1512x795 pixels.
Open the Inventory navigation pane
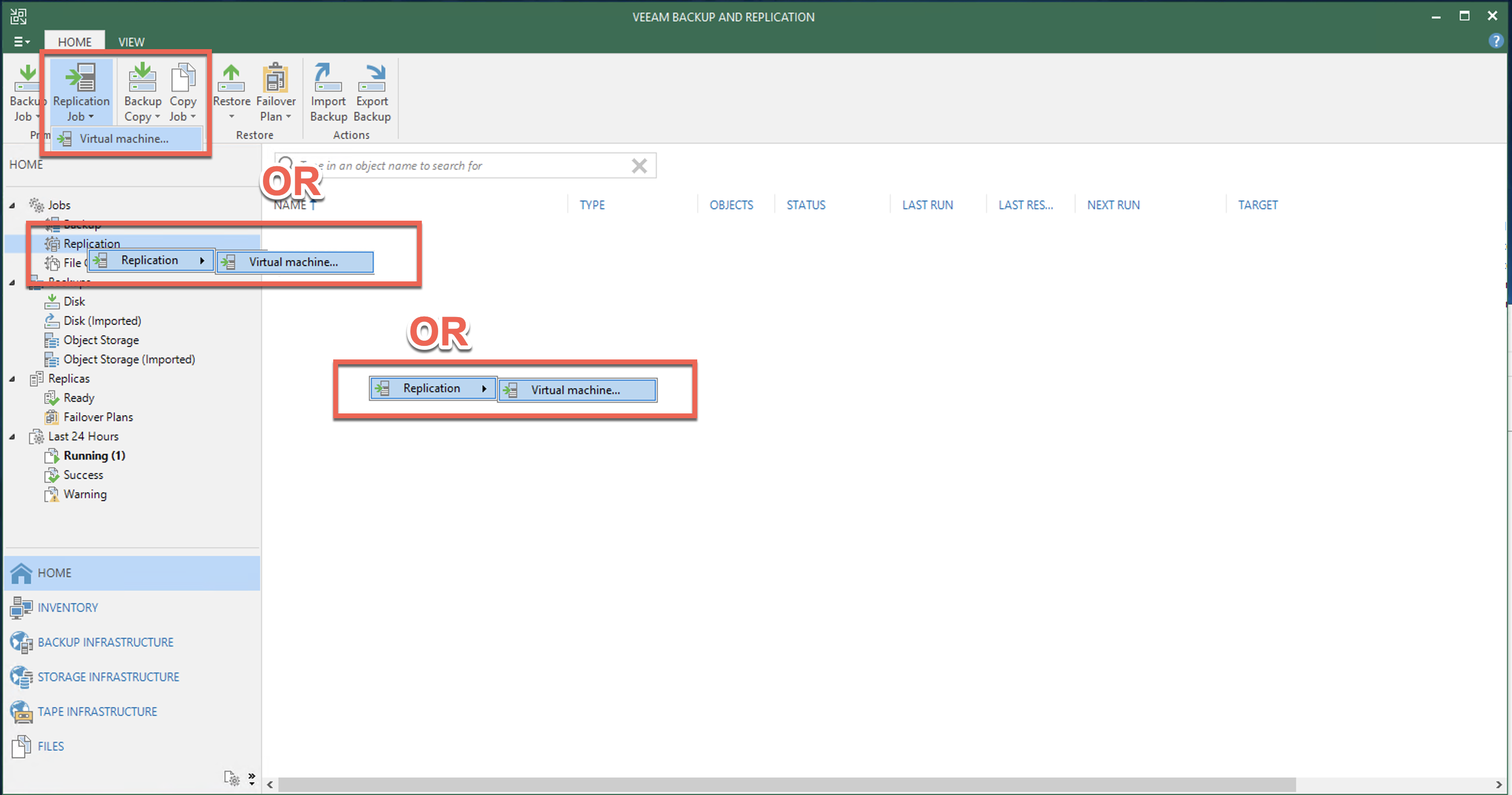point(67,608)
